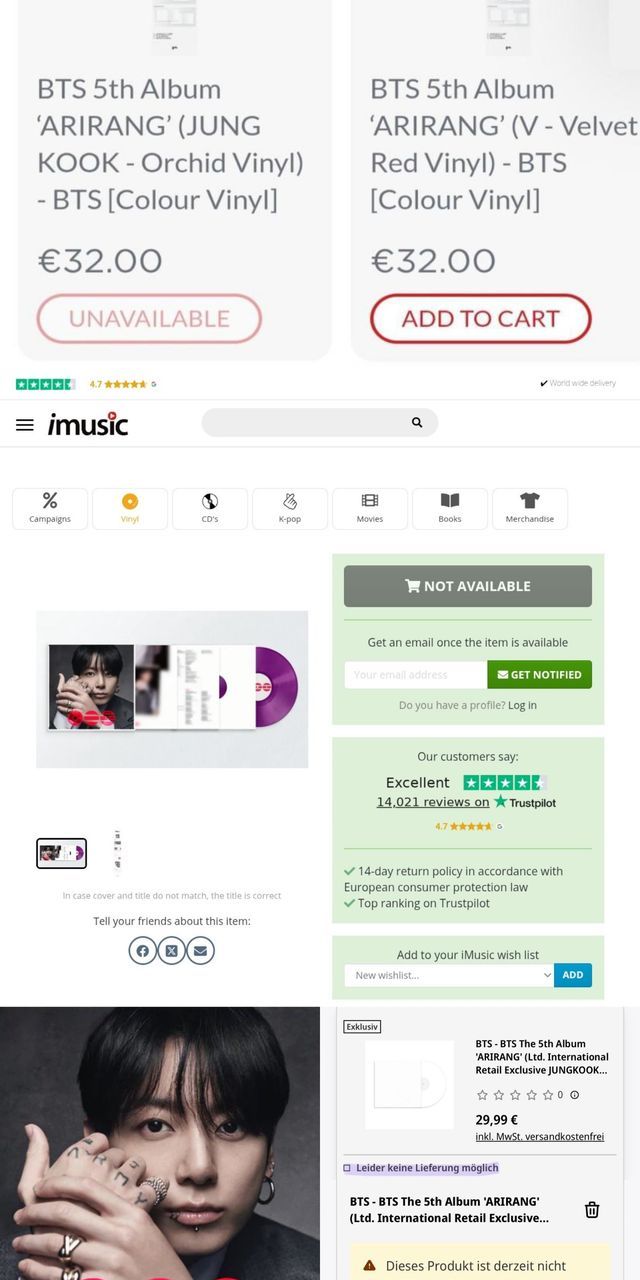Delete the ARIRANG item with trash icon
The image size is (640, 1280).
coord(592,1210)
